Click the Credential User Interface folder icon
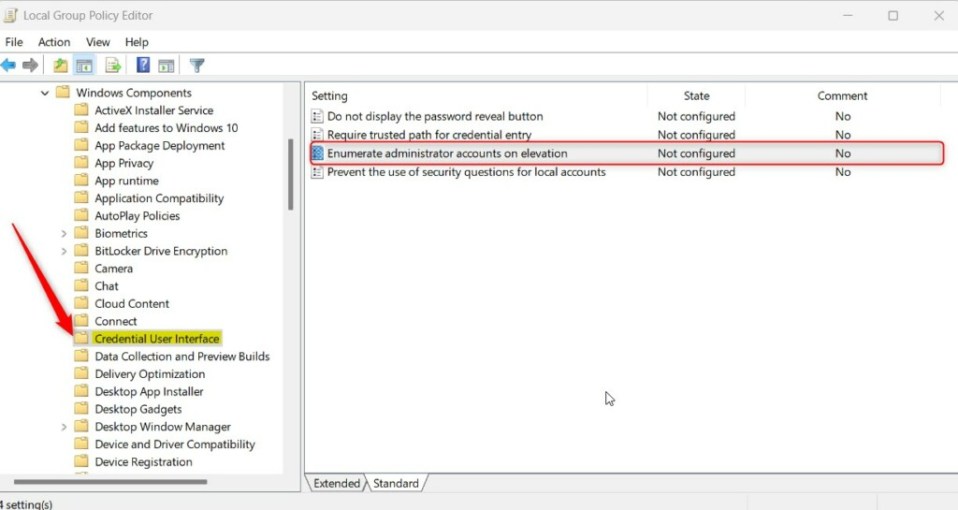Viewport: 958px width, 510px height. [81, 338]
